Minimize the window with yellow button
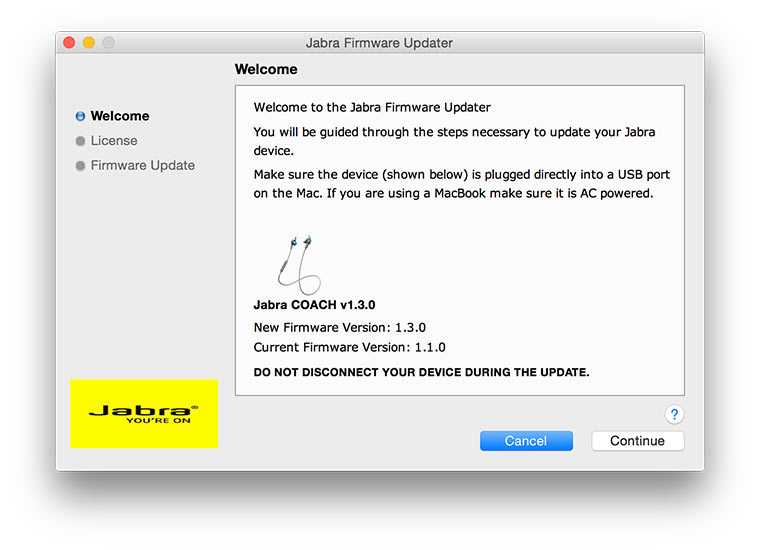Screen dimensions: 760x550 pyautogui.click(x=89, y=43)
